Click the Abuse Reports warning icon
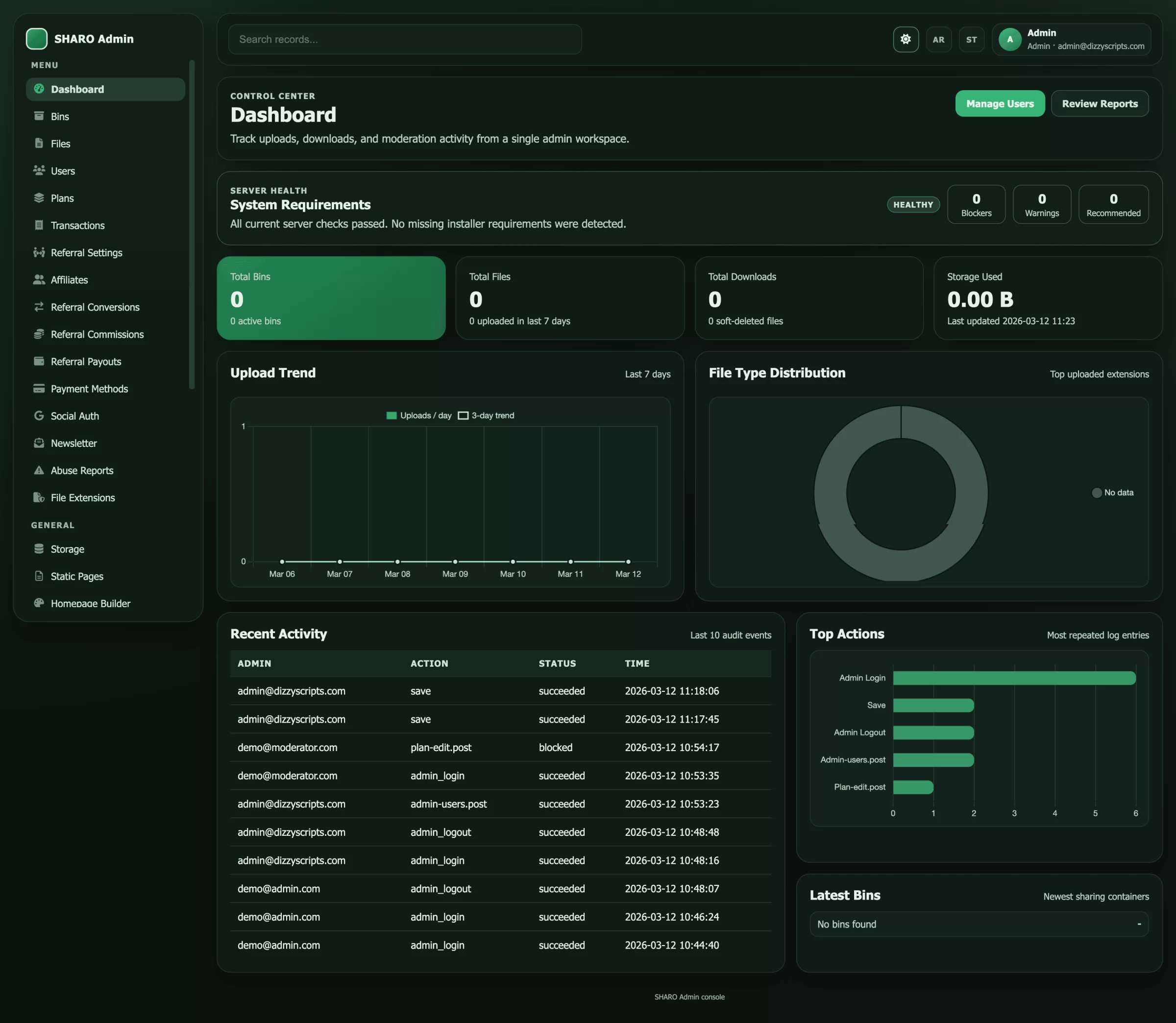 pyautogui.click(x=39, y=470)
